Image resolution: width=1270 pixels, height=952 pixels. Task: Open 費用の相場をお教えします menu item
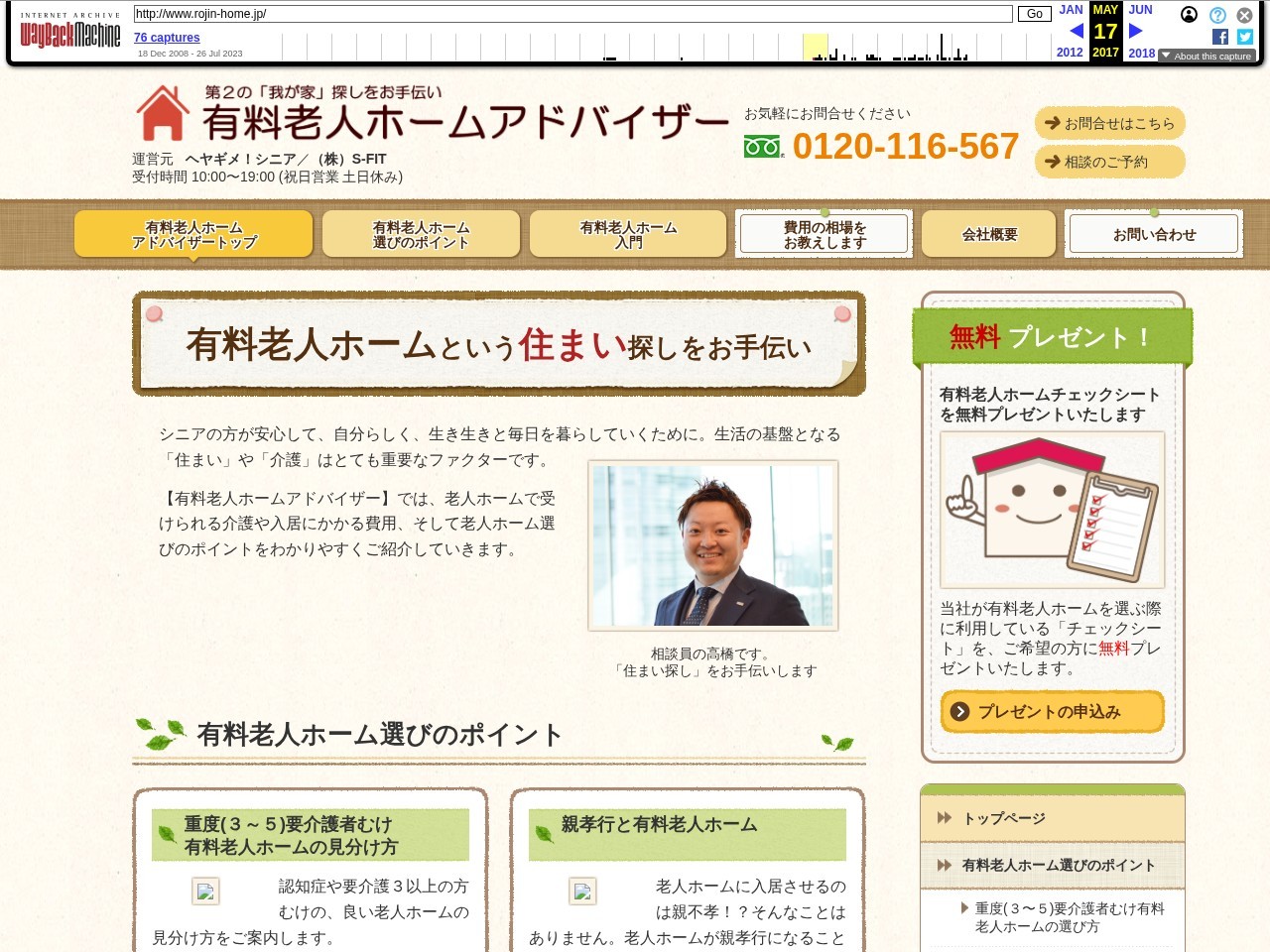point(824,235)
